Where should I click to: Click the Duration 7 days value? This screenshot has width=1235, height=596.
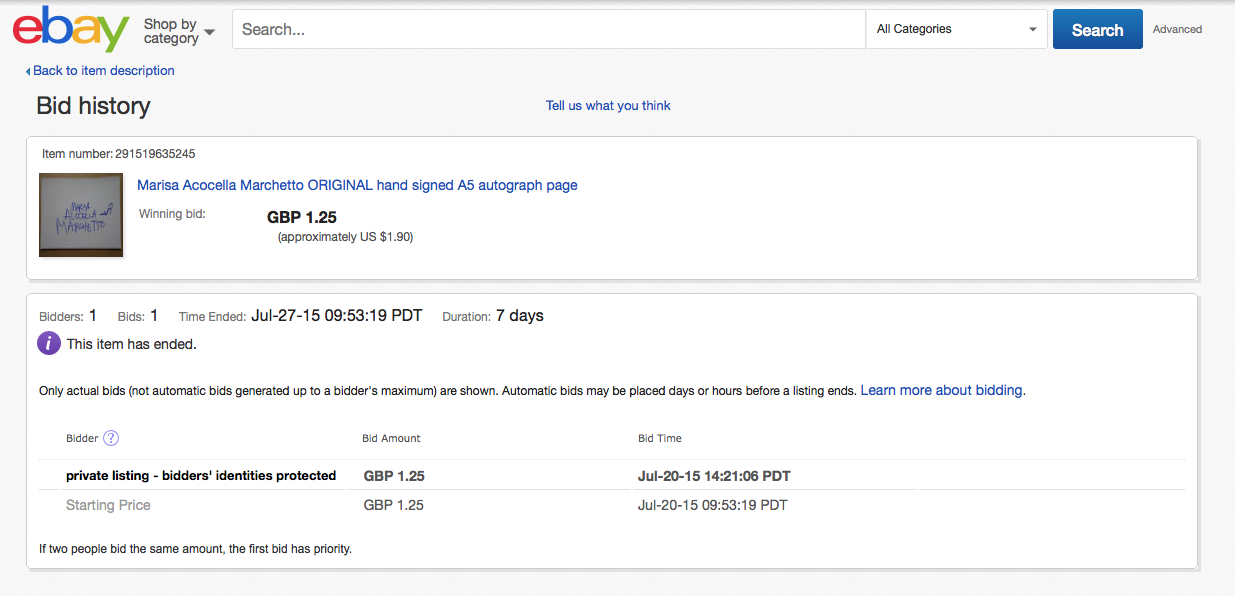(520, 316)
